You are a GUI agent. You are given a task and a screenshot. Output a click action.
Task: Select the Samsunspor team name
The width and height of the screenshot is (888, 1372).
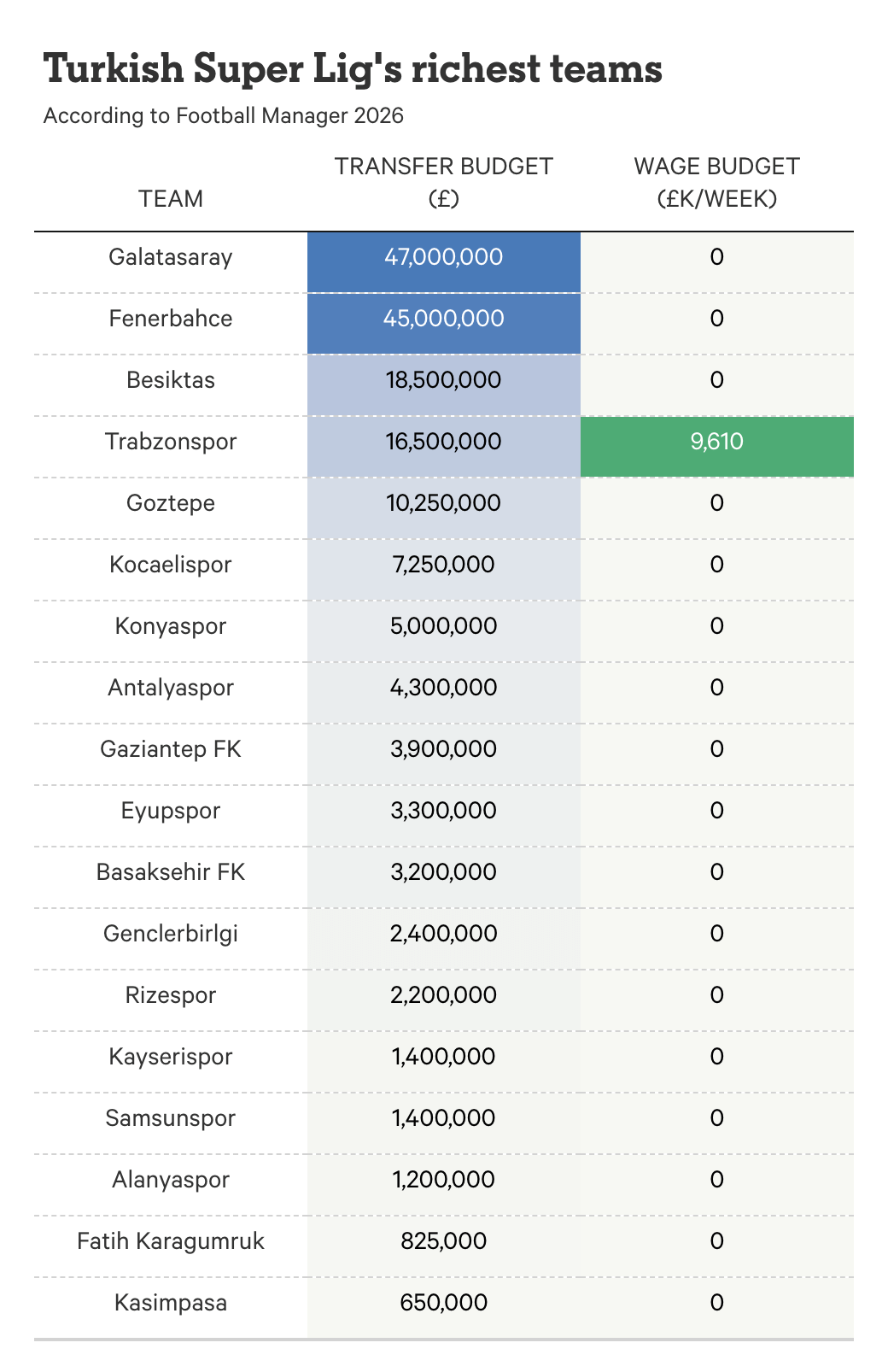pos(171,1118)
